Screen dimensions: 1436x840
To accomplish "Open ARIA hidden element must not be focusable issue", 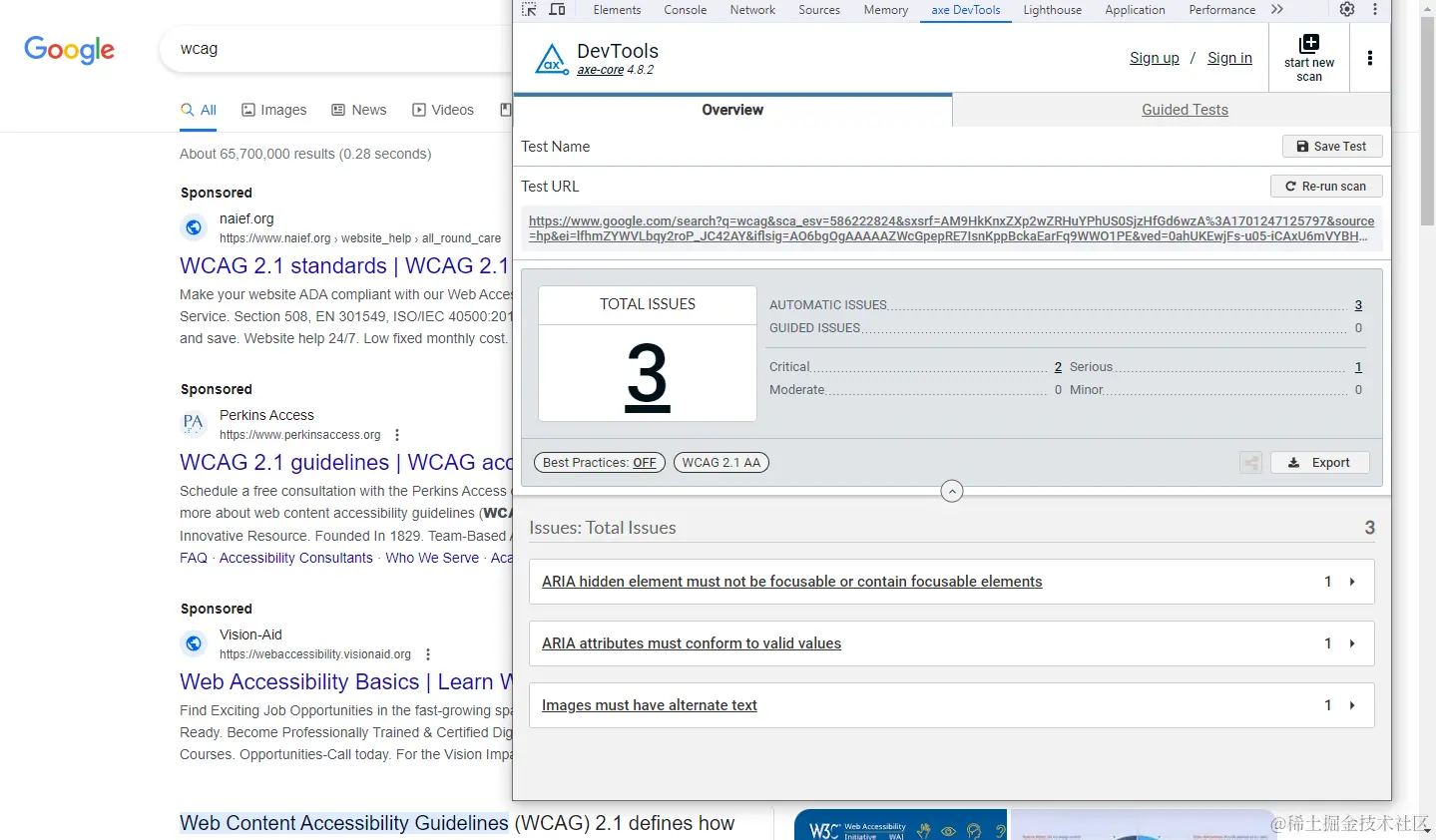I will pyautogui.click(x=791, y=582).
